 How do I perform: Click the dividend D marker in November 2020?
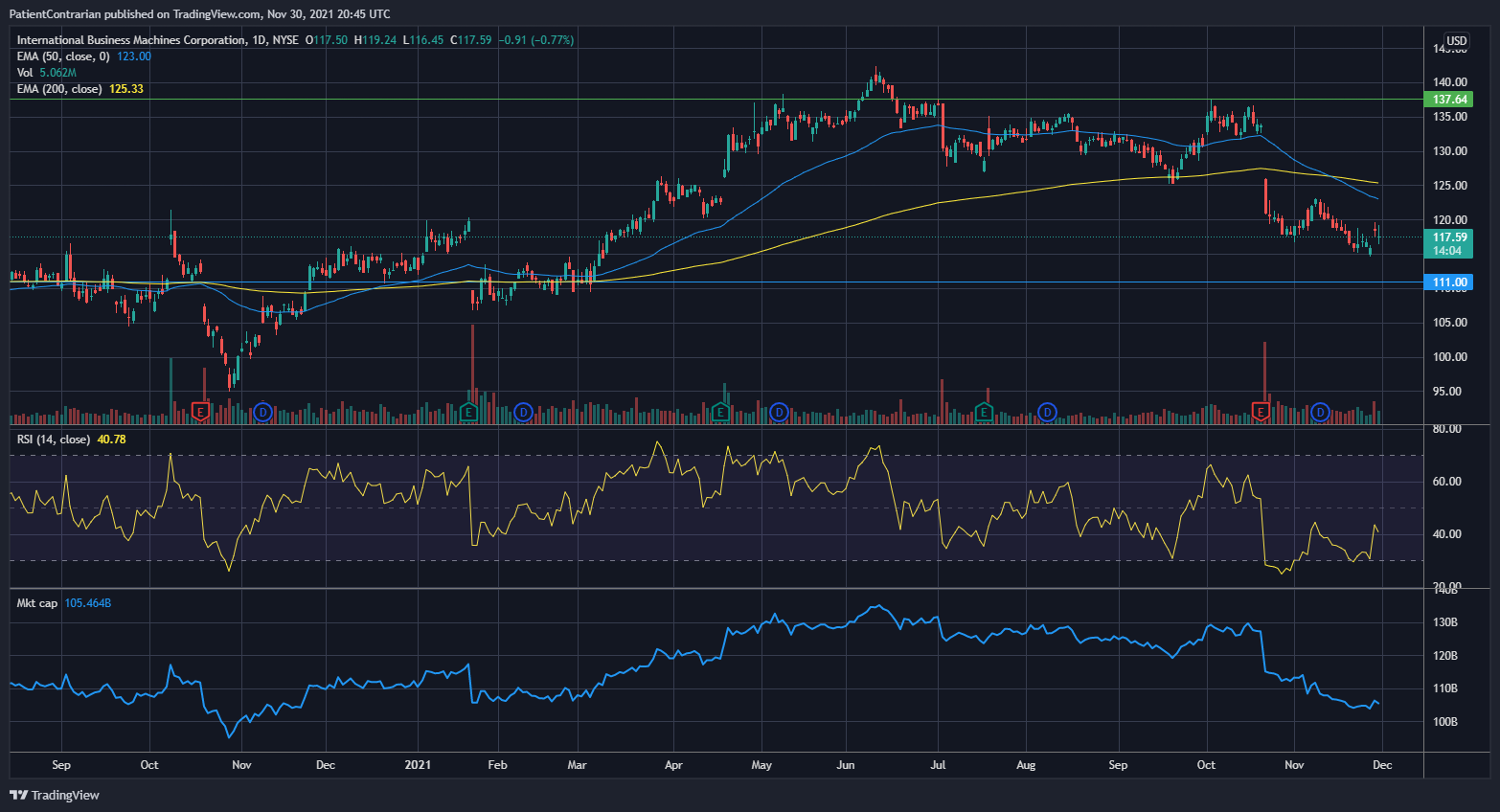263,413
